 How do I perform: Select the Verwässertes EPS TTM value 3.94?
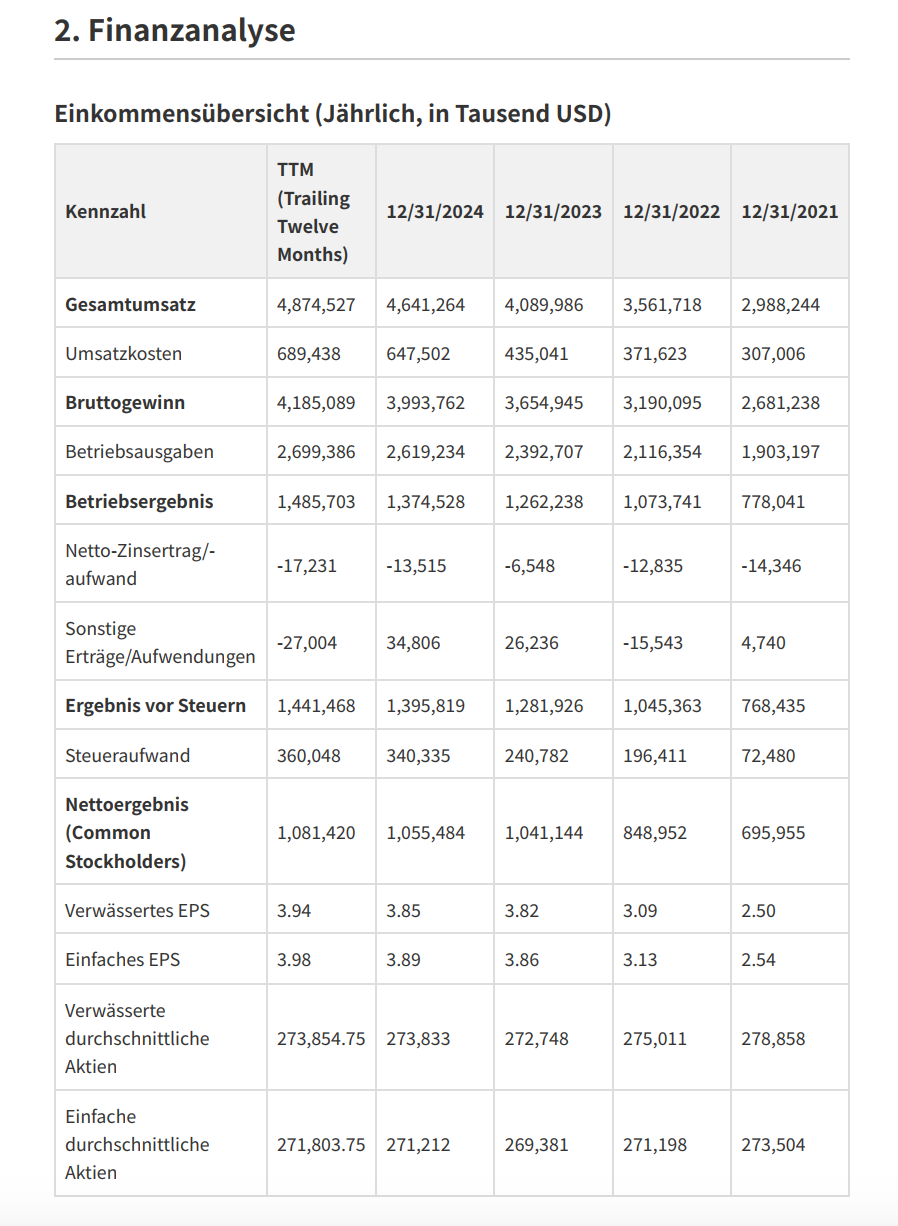(294, 911)
